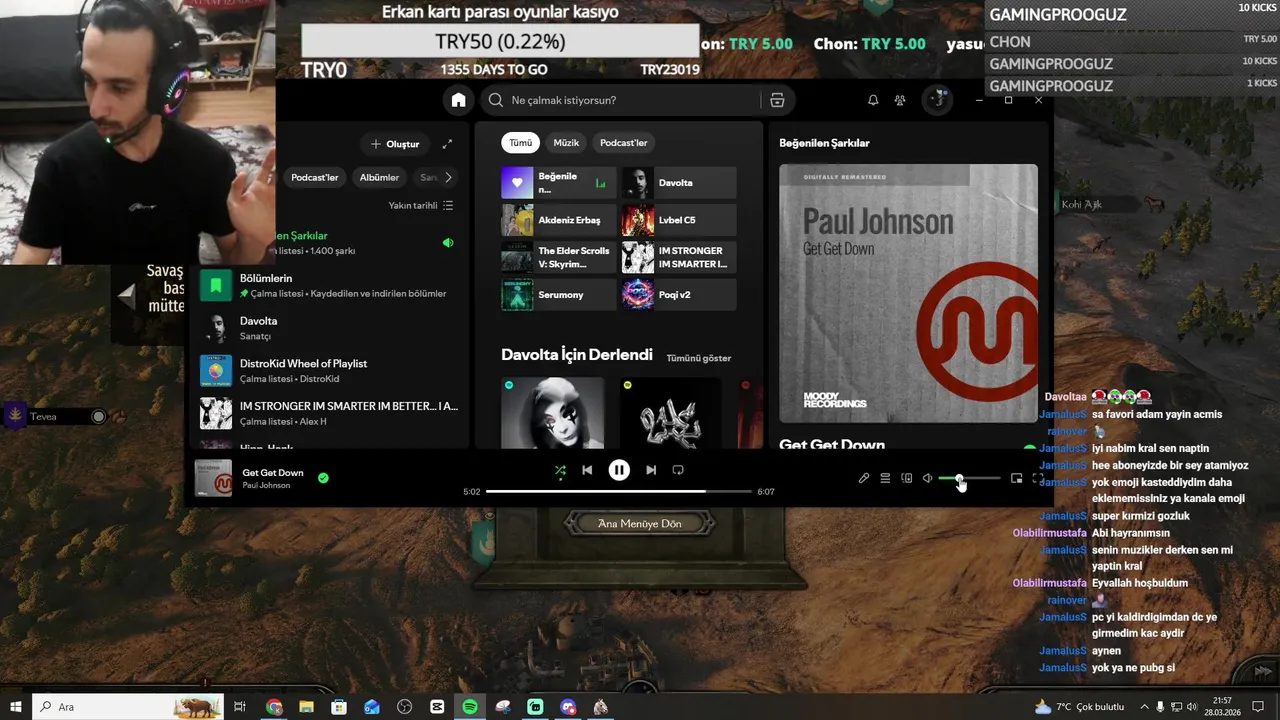Open Akdeniz Erbaş tile
Screen dimensions: 1280x720
pyautogui.click(x=559, y=220)
